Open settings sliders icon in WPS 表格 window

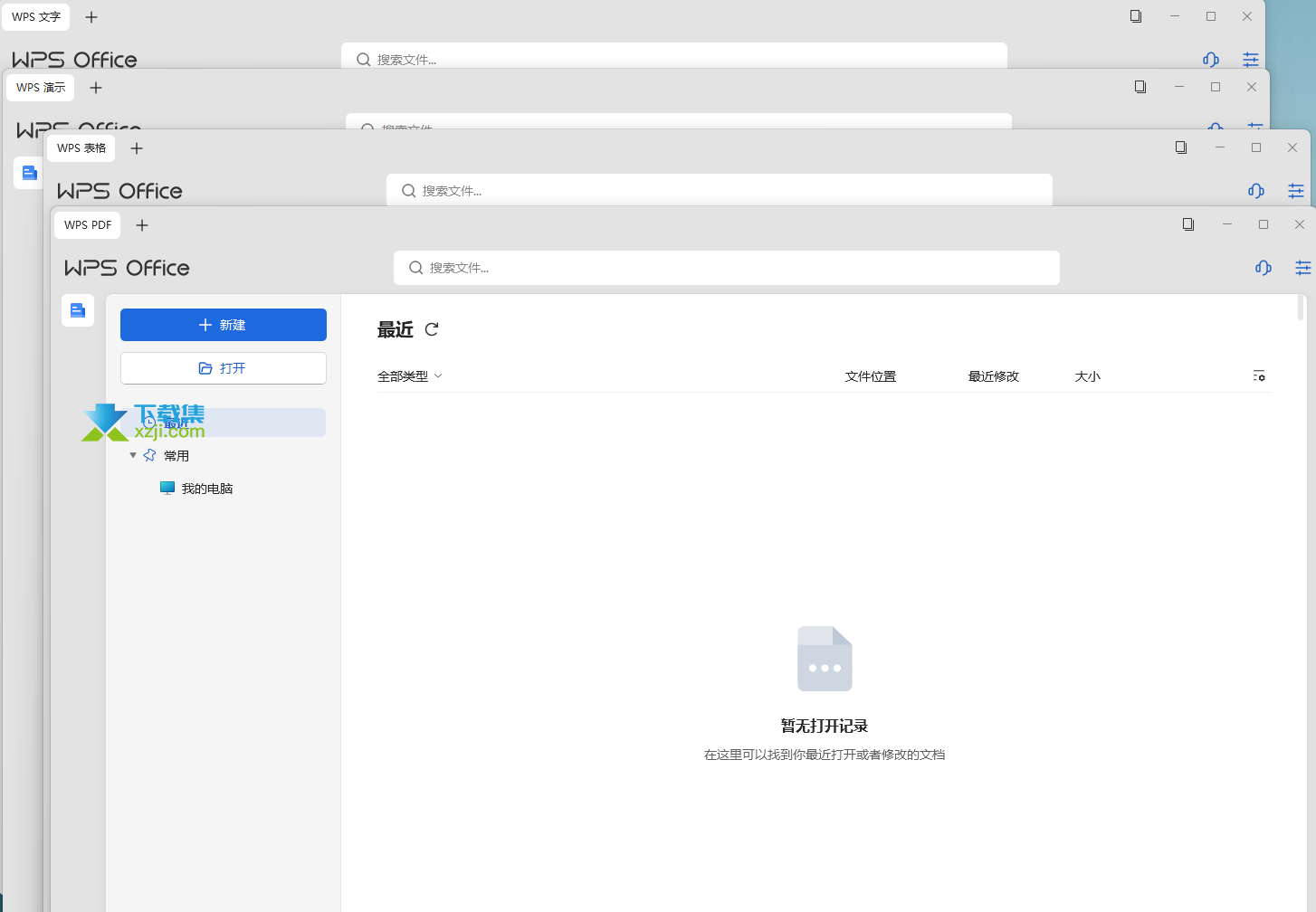point(1296,191)
